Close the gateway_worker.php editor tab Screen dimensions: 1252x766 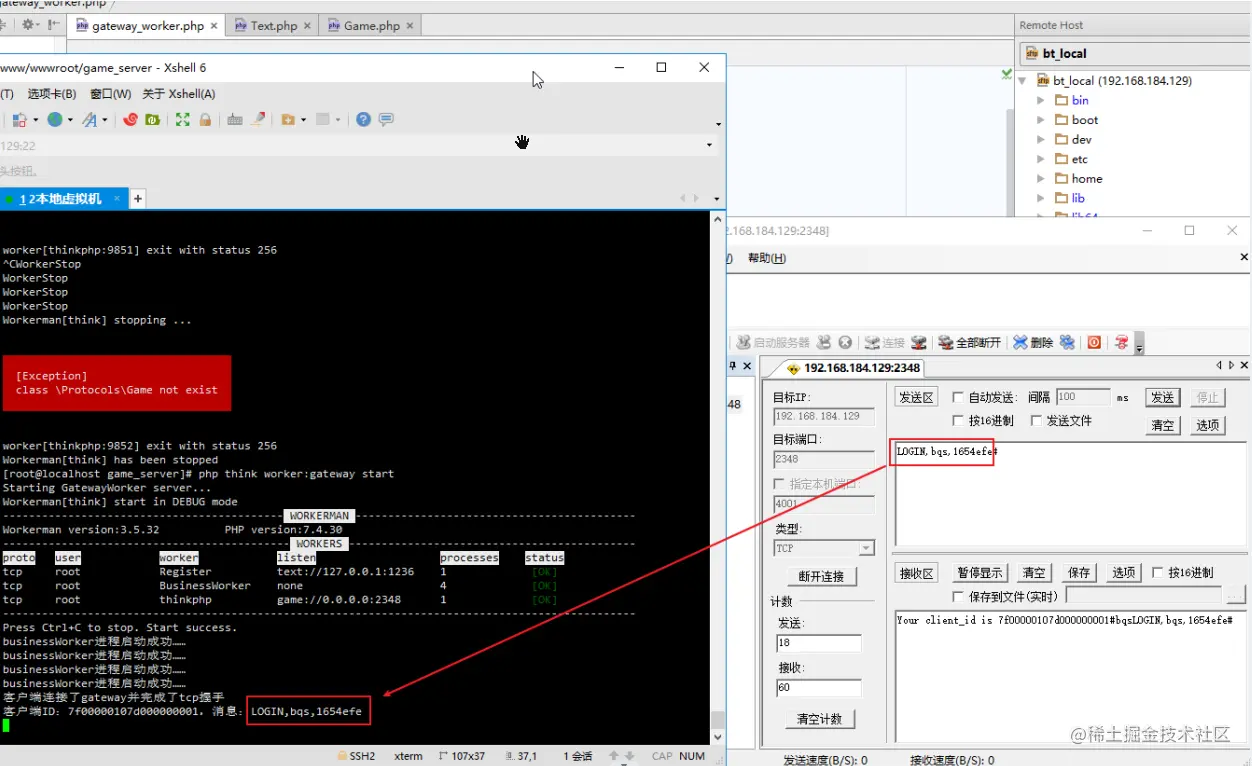click(x=214, y=26)
